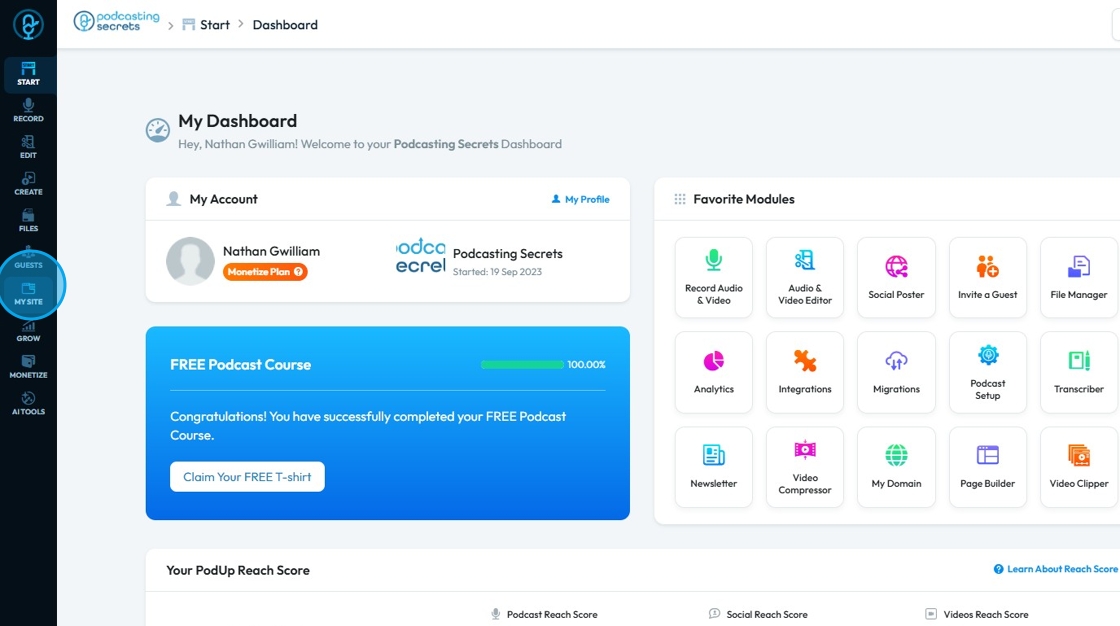Click the 'Your PodUp Reach Score' heading
Viewport: 1120px width, 626px height.
[x=238, y=570]
